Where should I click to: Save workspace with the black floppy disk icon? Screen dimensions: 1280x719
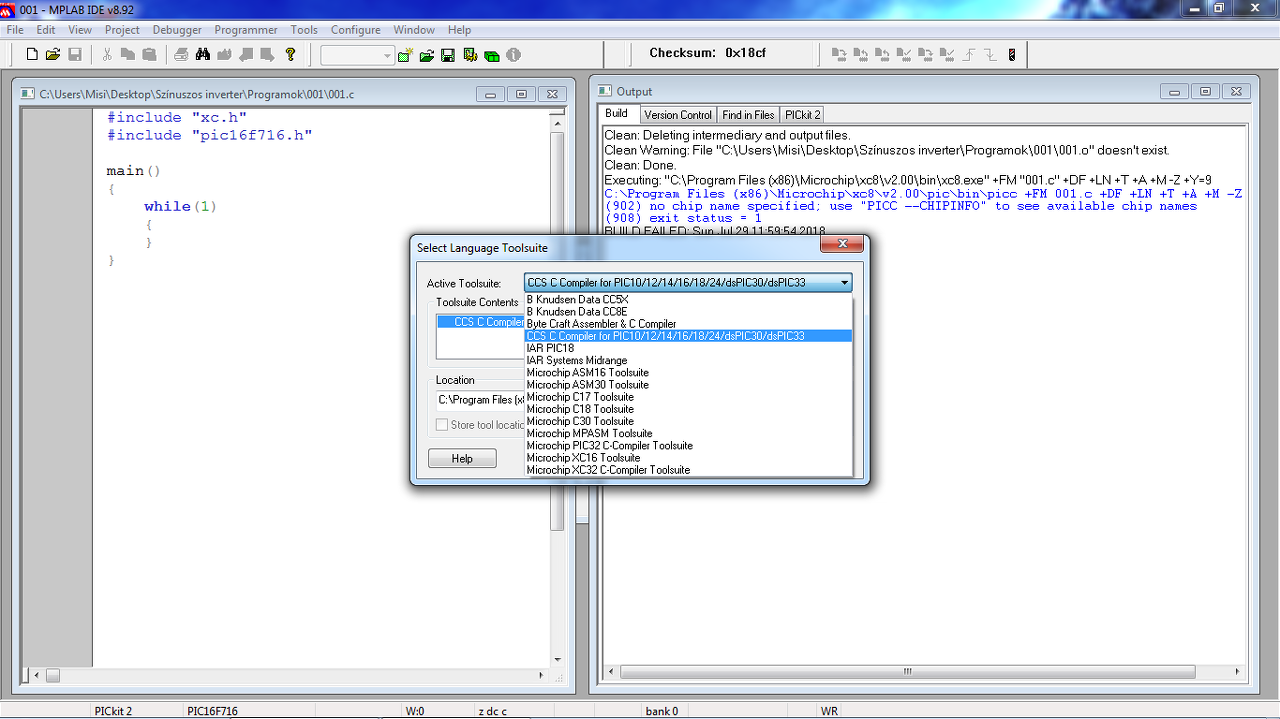[x=448, y=55]
